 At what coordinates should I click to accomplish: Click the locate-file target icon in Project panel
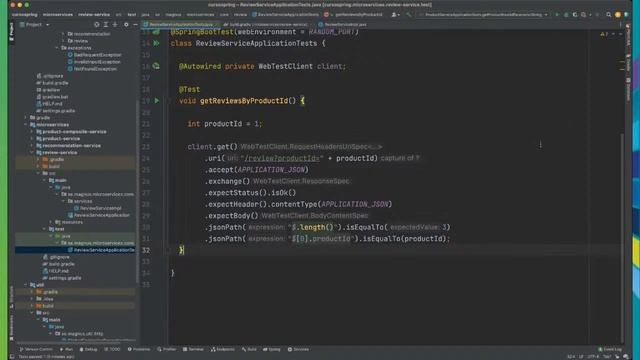click(x=96, y=24)
